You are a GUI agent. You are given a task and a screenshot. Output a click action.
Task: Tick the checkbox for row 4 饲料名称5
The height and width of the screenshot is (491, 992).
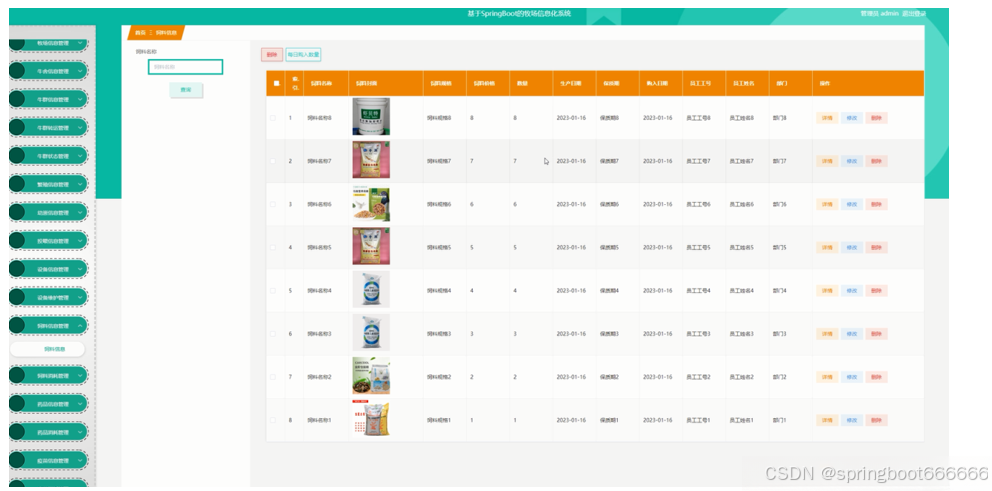[273, 247]
